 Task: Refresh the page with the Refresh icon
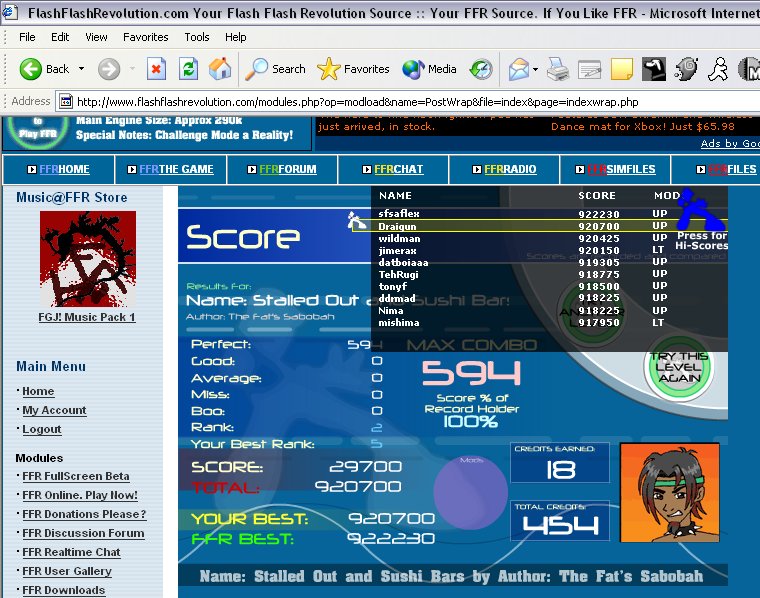[x=188, y=69]
